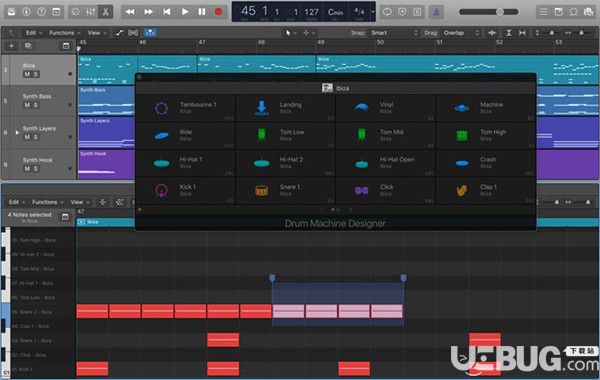Start recording with Record button
Viewport: 600px width, 380px height.
(218, 12)
